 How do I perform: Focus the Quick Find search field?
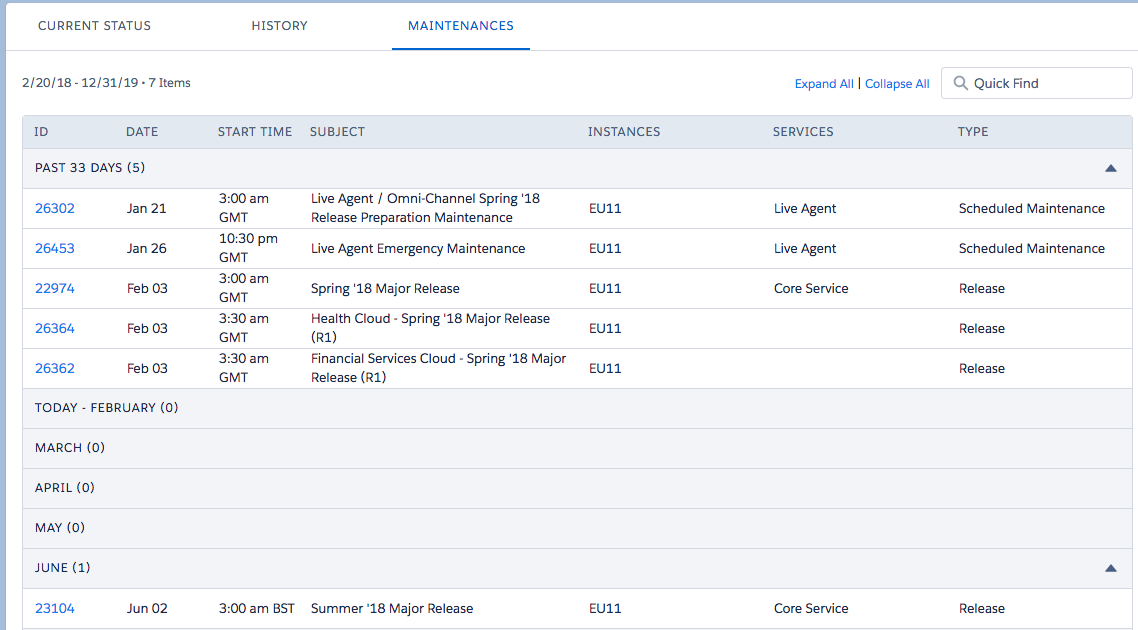[1036, 83]
